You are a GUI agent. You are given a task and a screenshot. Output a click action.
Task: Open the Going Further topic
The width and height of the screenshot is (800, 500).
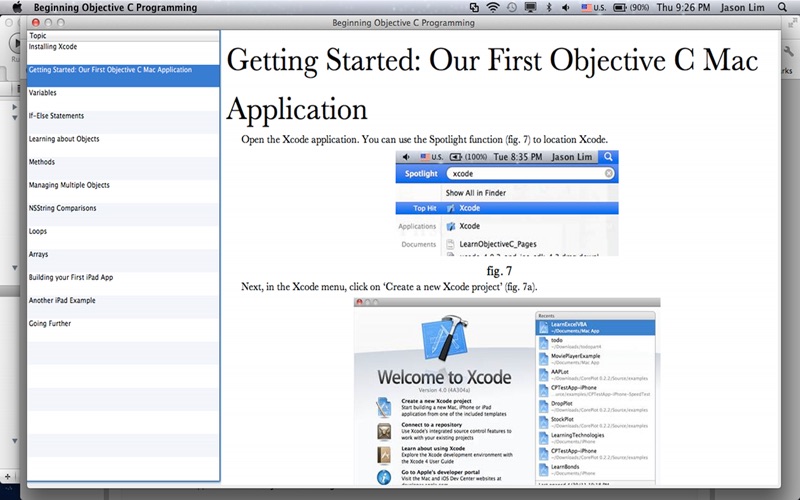49,324
